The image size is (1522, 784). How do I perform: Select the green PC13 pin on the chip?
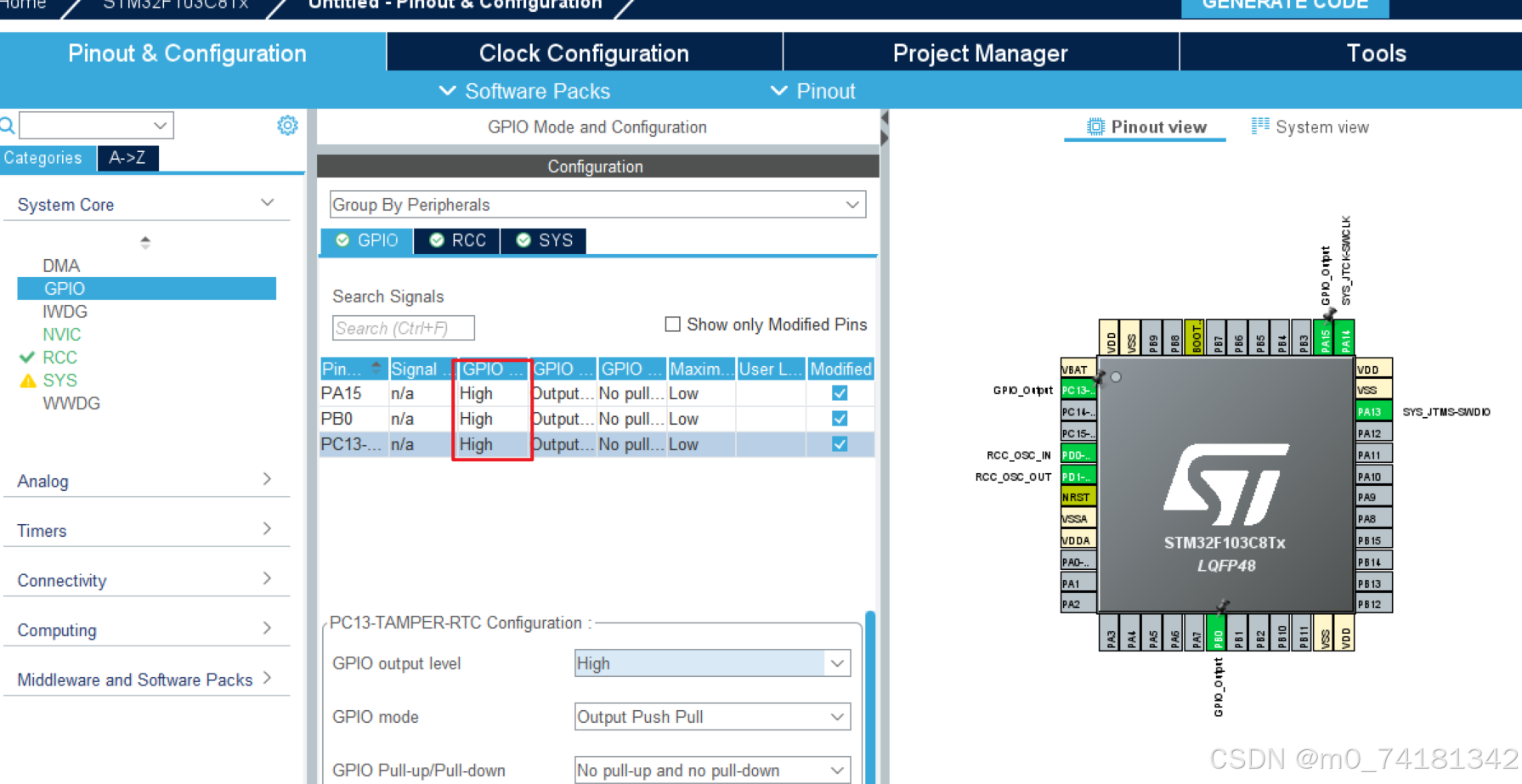(1078, 390)
